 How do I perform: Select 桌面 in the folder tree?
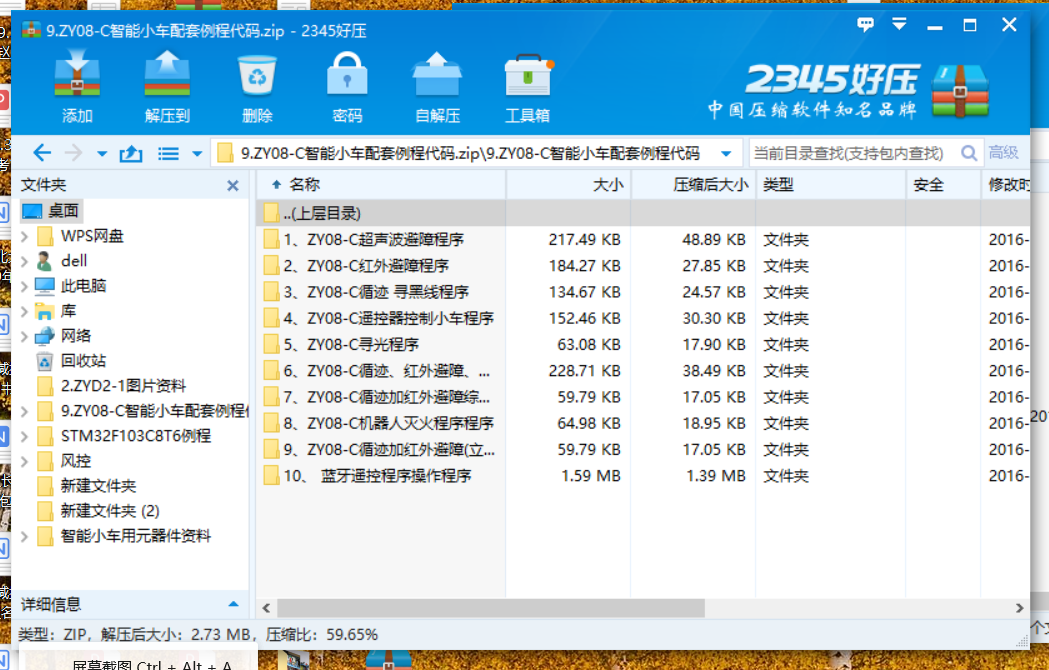click(x=51, y=211)
